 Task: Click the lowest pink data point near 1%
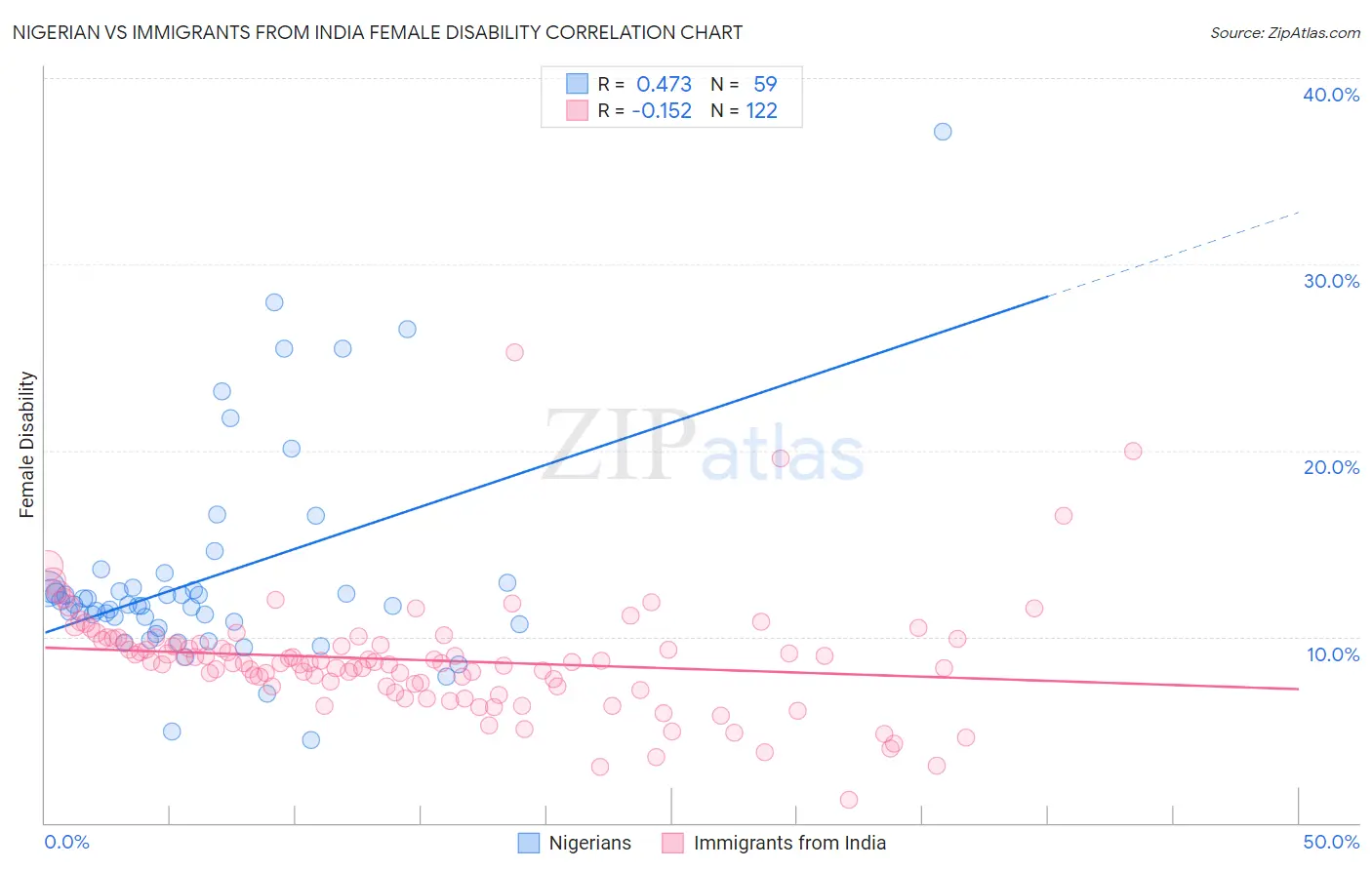coord(849,800)
